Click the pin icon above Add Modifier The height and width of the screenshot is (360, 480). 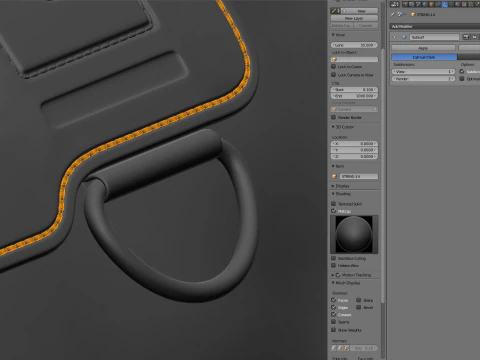(x=393, y=14)
